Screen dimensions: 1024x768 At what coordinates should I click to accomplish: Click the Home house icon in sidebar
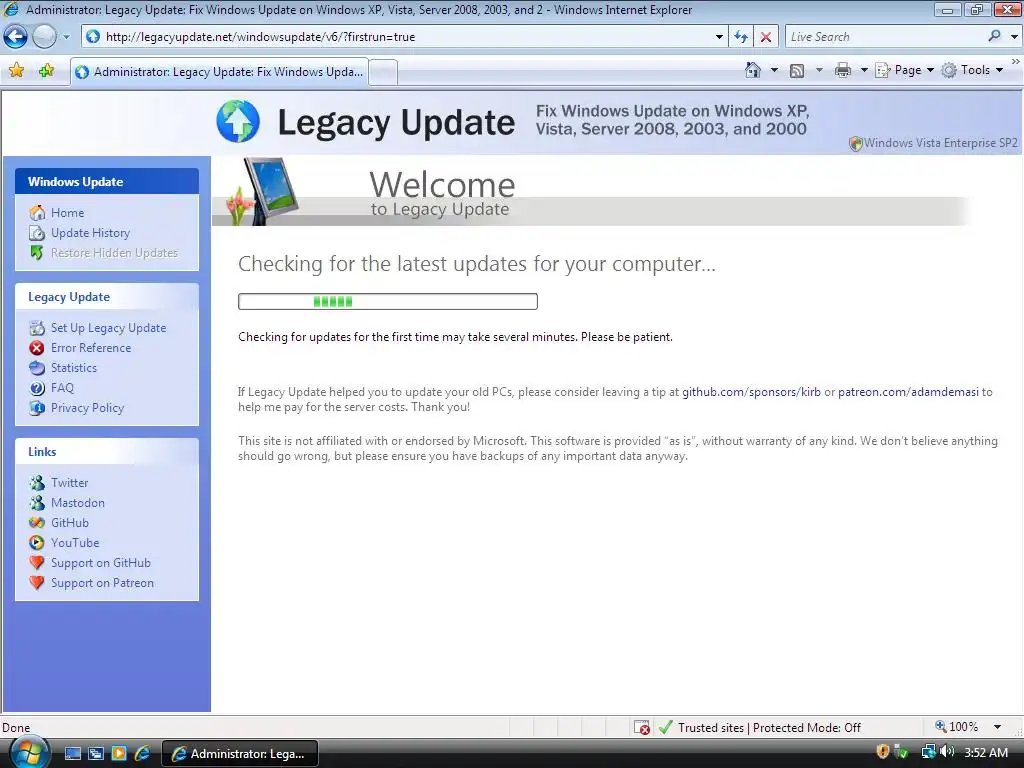pos(37,213)
